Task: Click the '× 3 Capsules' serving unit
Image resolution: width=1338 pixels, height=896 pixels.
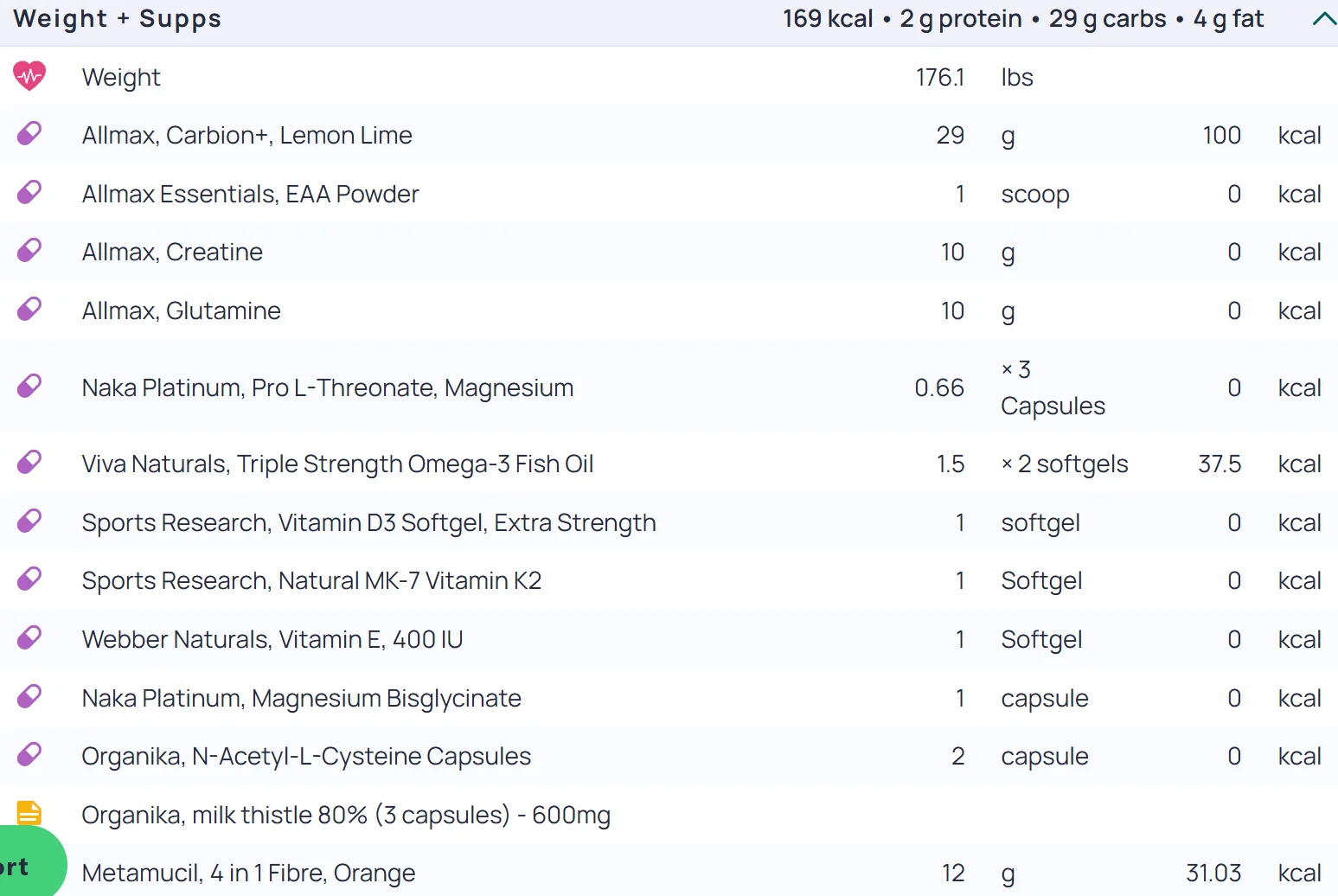Action: (x=1053, y=387)
